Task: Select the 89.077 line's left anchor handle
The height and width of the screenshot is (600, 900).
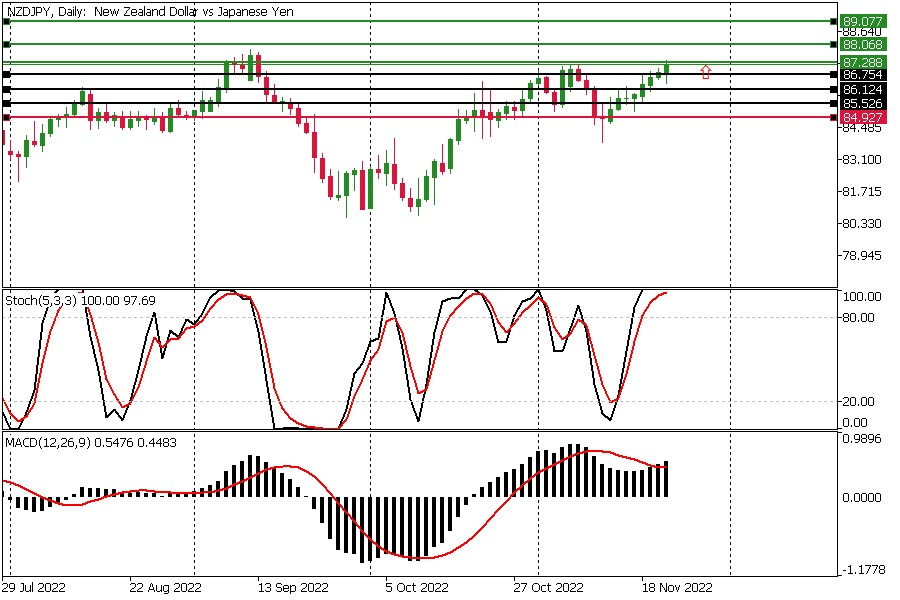Action: pyautogui.click(x=6, y=22)
